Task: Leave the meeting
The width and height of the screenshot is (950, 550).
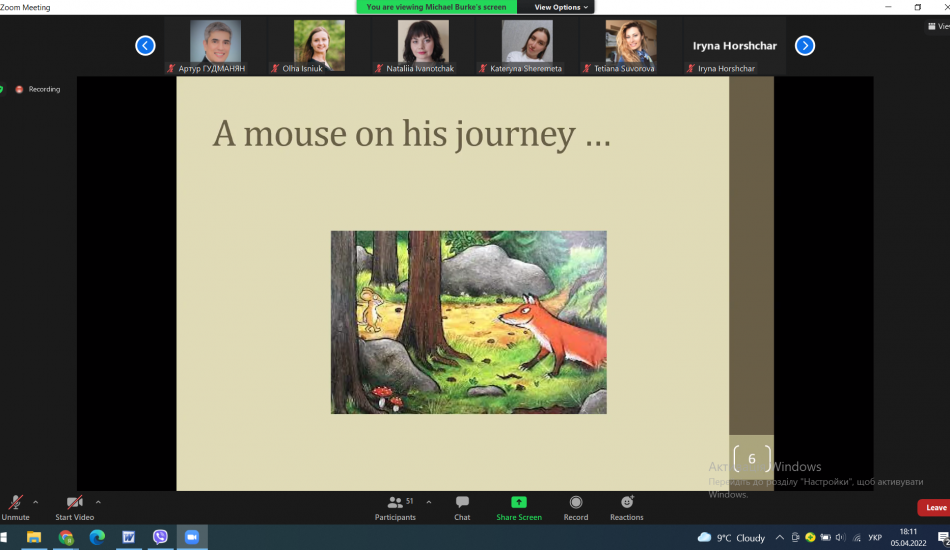Action: pos(935,508)
